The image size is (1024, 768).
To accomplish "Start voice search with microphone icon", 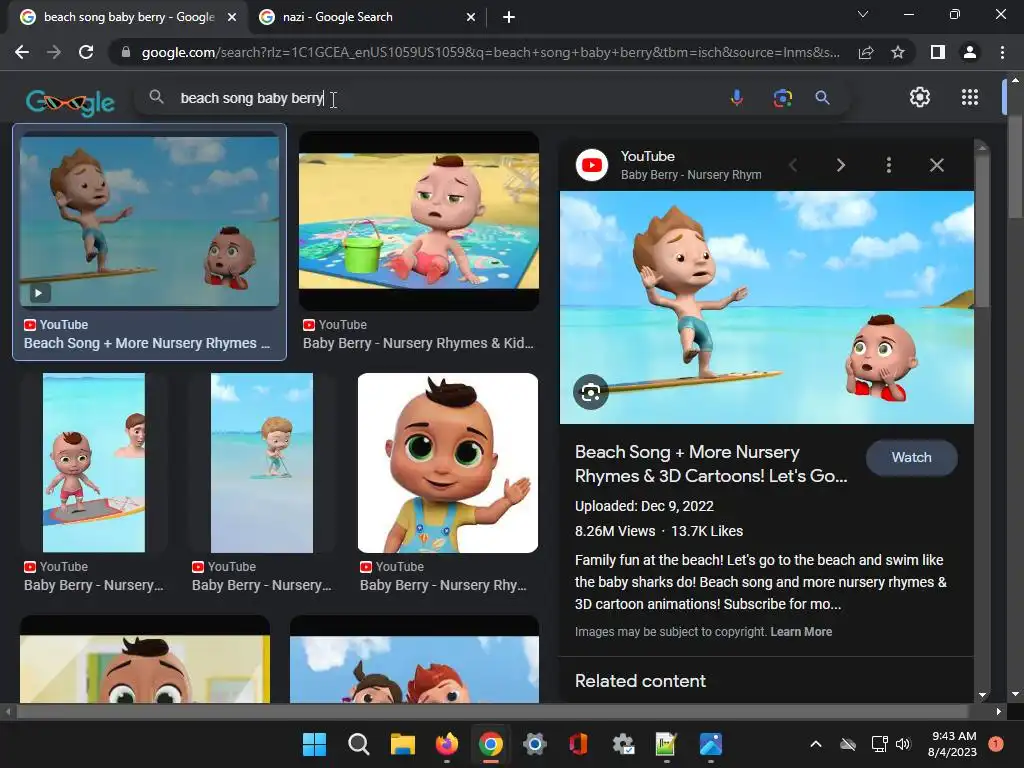I will pyautogui.click(x=737, y=98).
